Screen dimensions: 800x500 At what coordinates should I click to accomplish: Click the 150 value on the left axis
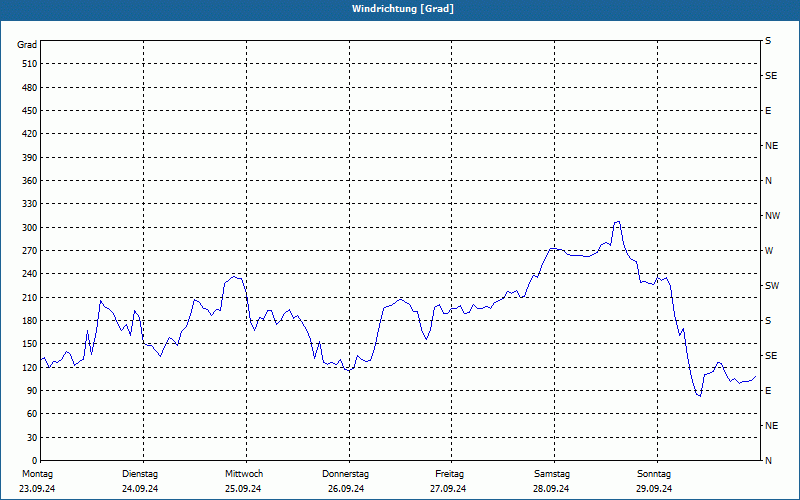pyautogui.click(x=30, y=343)
